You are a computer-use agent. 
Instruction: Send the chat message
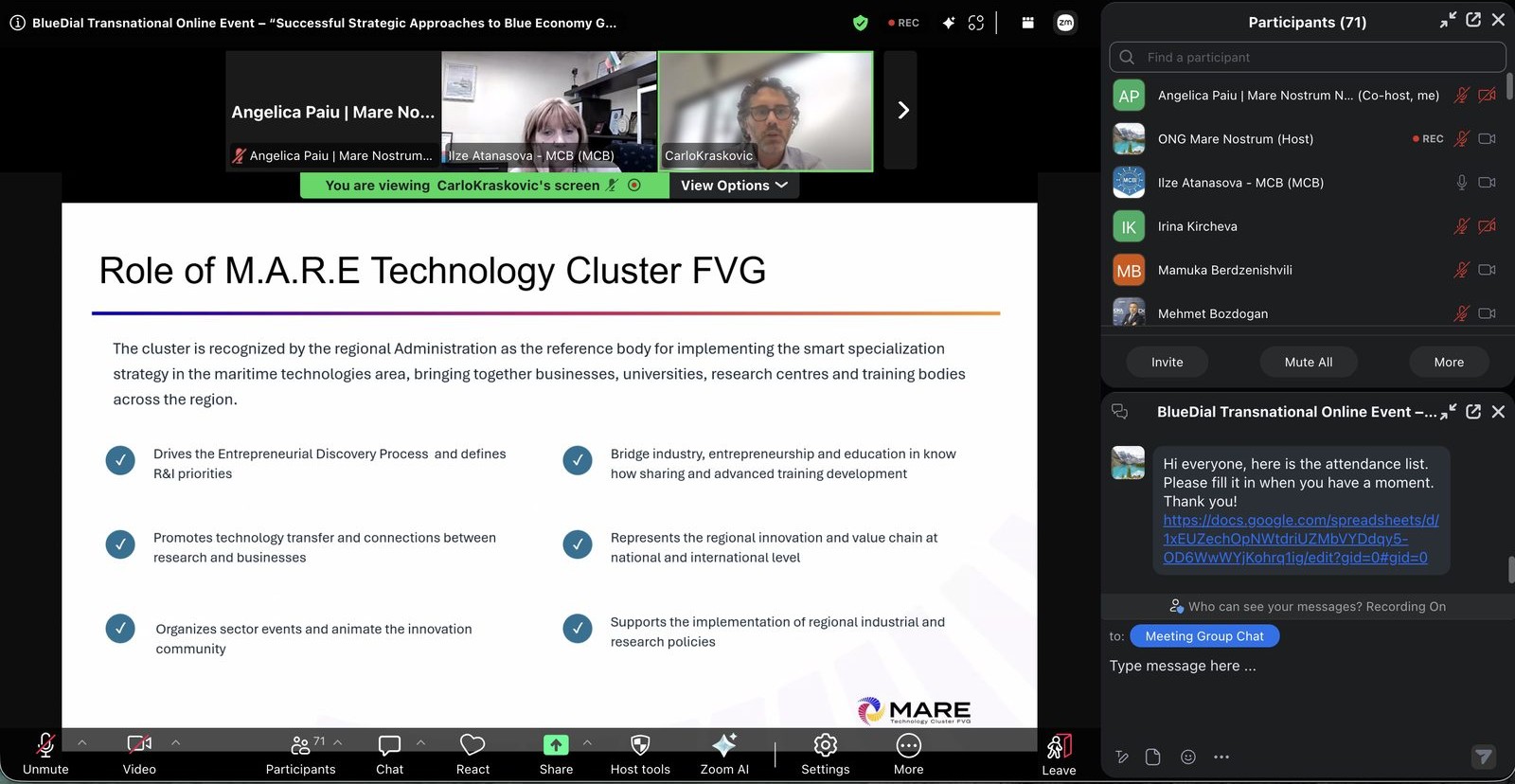1484,756
